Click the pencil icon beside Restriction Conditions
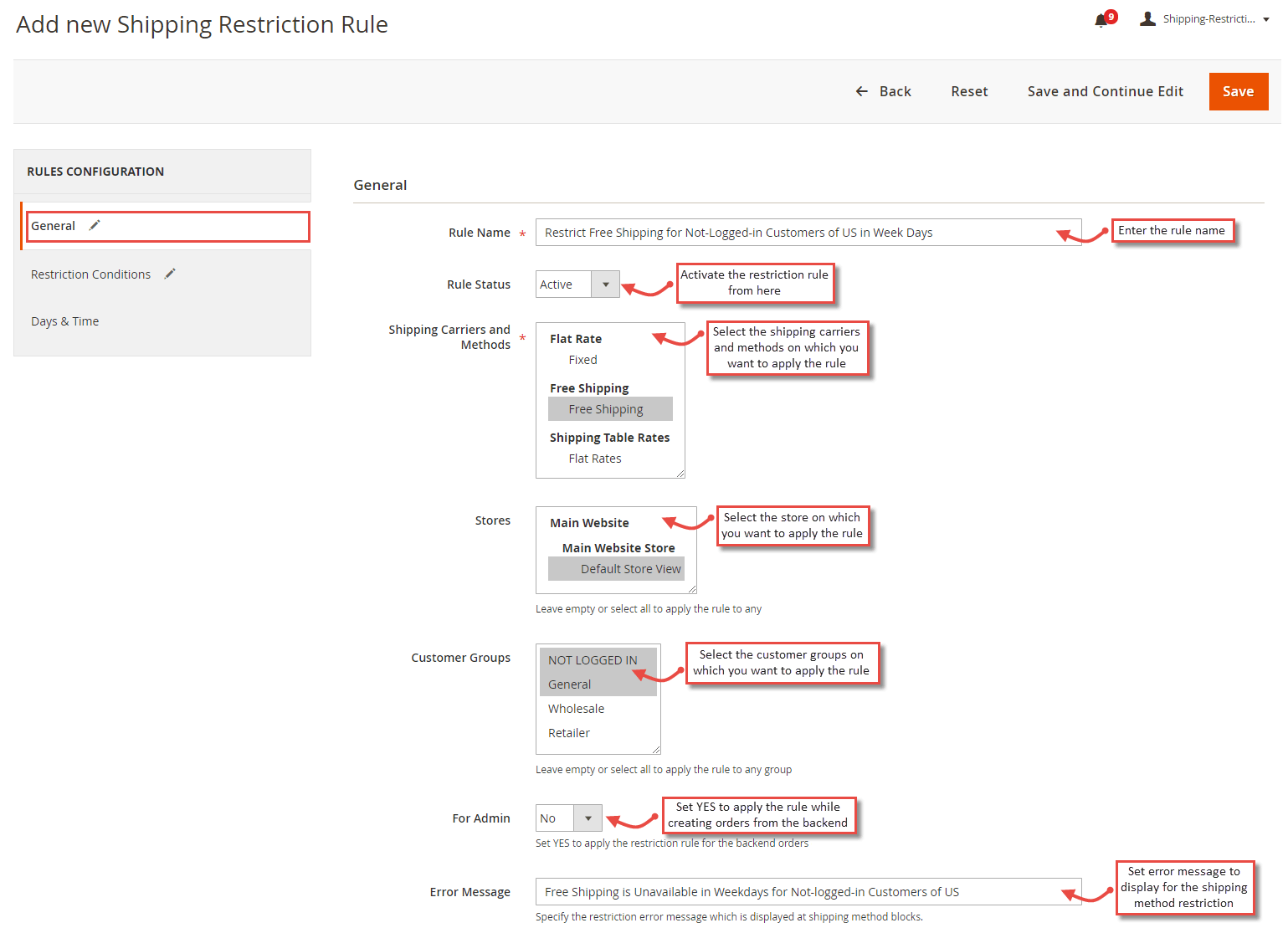 pyautogui.click(x=170, y=273)
